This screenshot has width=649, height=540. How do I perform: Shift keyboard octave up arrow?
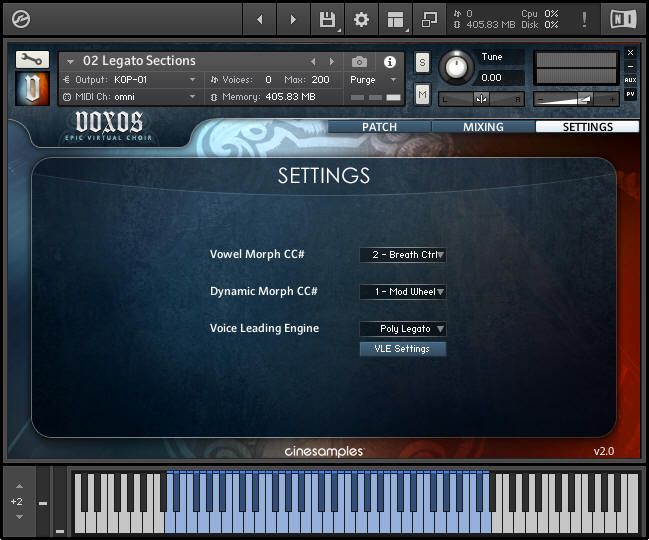coord(19,486)
